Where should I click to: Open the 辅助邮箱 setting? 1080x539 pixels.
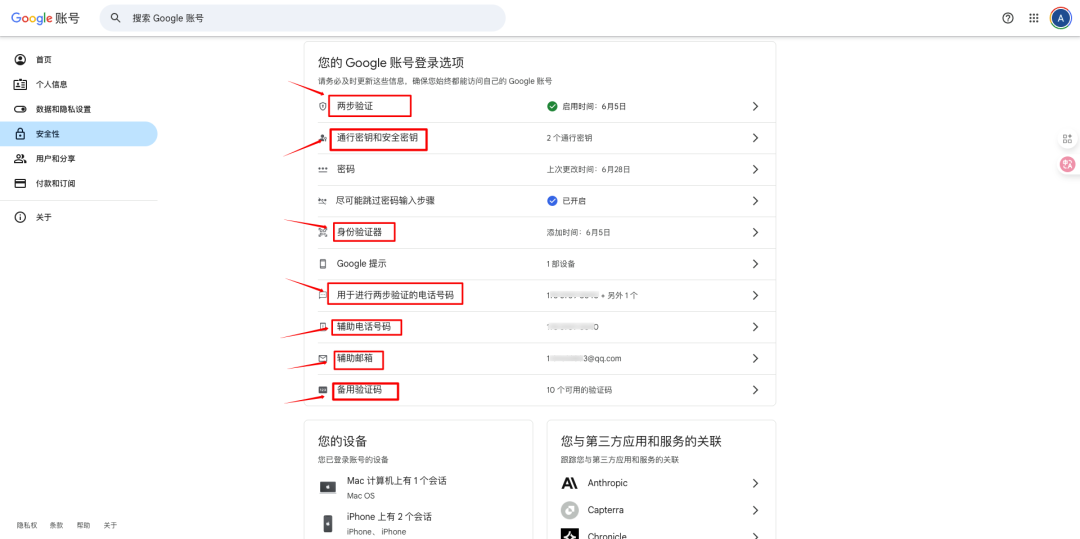540,359
